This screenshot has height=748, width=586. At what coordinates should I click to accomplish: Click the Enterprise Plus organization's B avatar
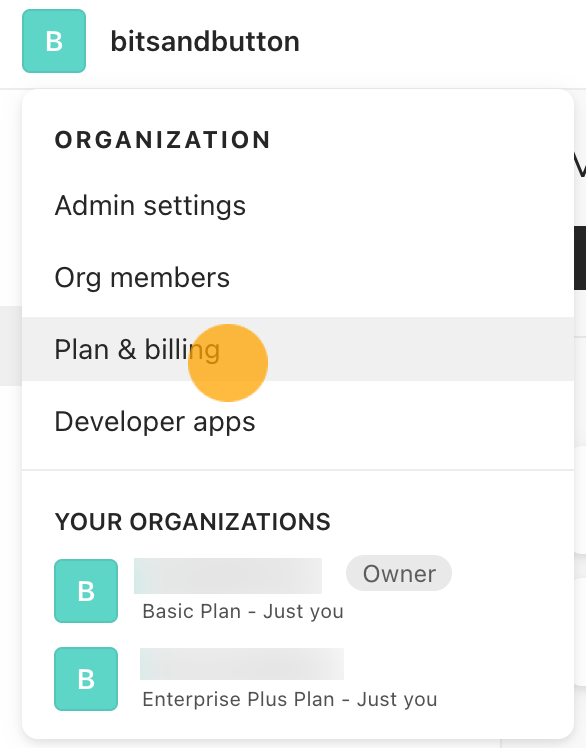click(x=86, y=679)
